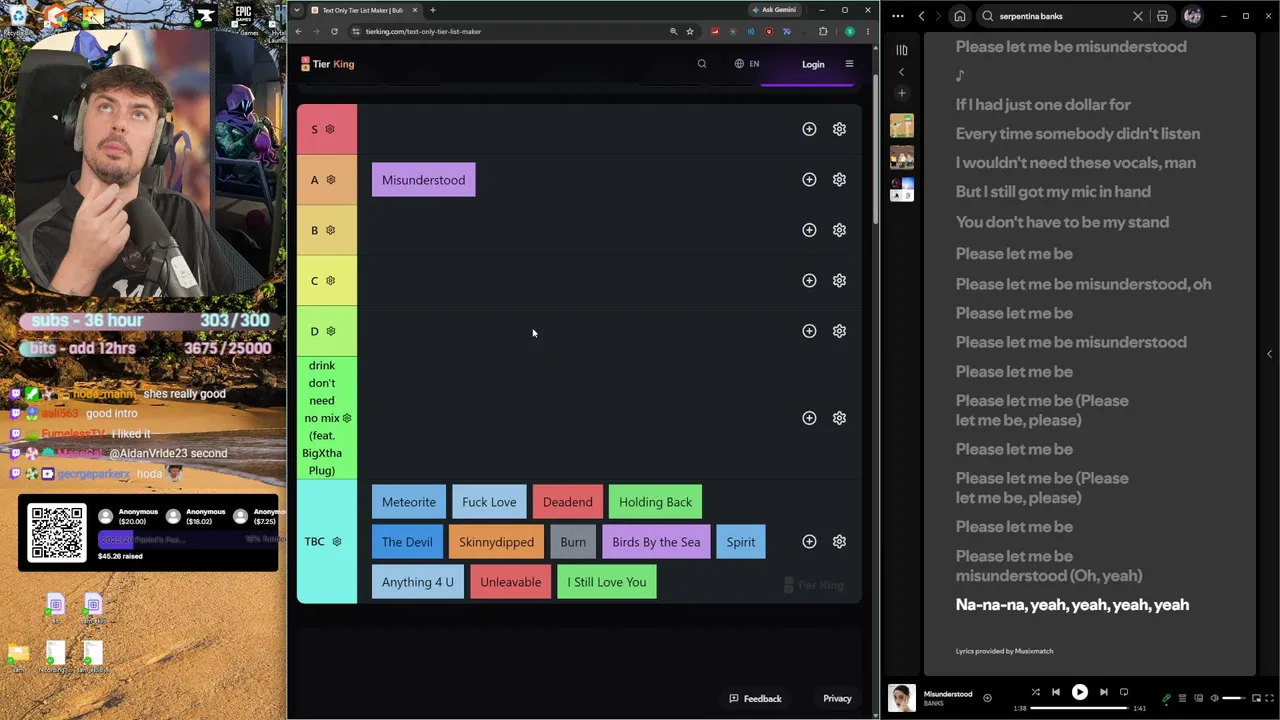Toggle the lyrics view in Spotify
This screenshot has height=720, width=1280.
click(1166, 698)
